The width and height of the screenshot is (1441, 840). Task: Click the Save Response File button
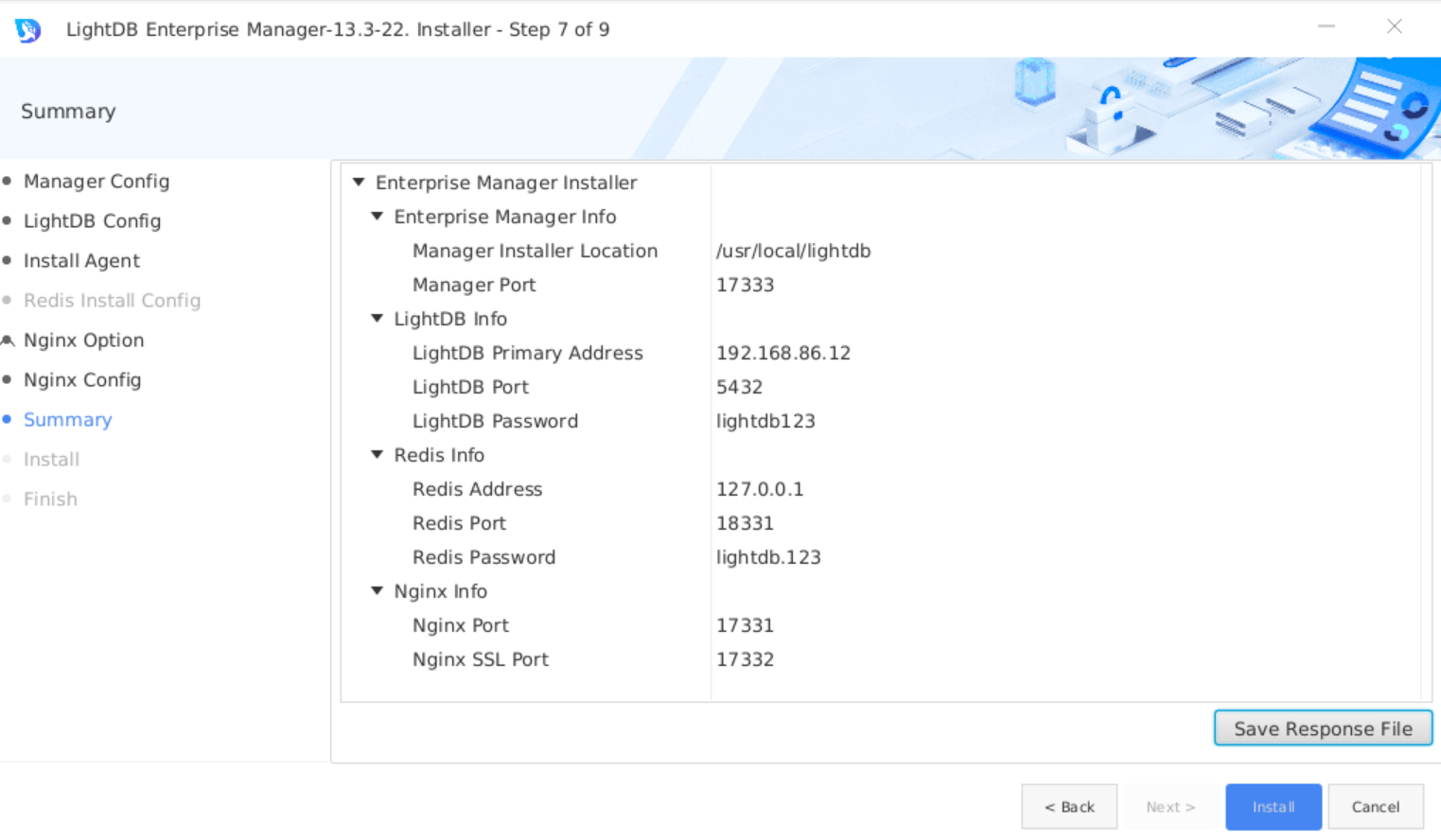coord(1323,728)
